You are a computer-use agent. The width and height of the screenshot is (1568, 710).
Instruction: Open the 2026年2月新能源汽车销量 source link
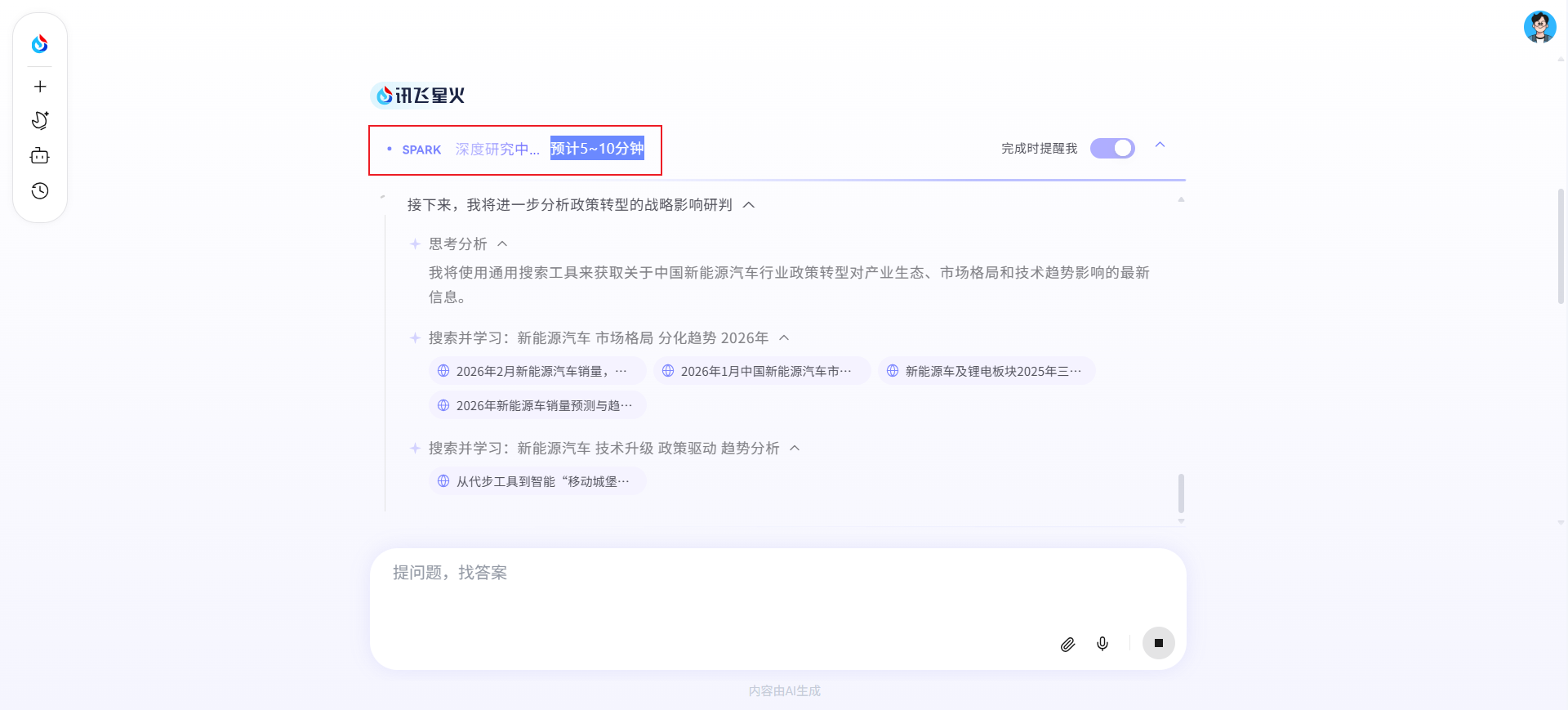click(x=537, y=371)
